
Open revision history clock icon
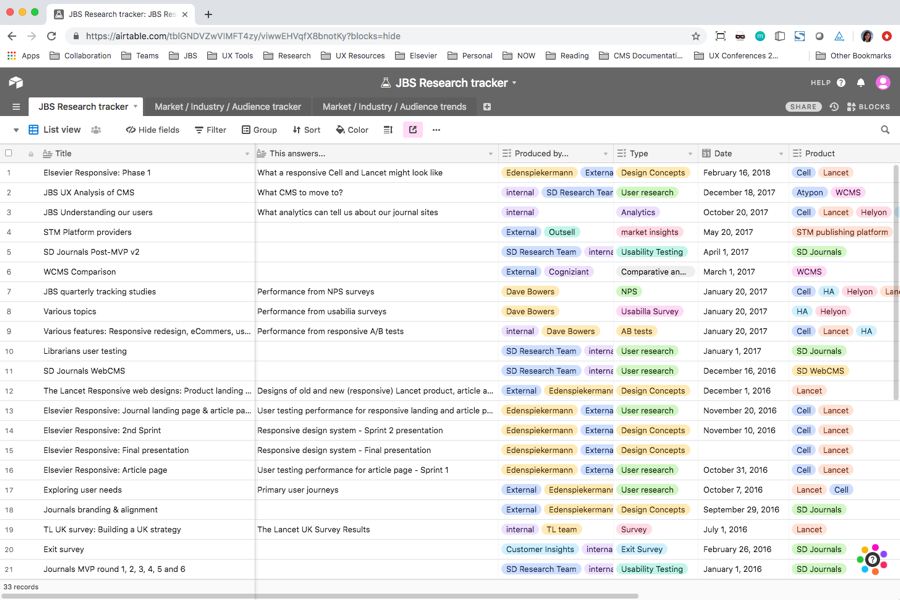pos(832,106)
